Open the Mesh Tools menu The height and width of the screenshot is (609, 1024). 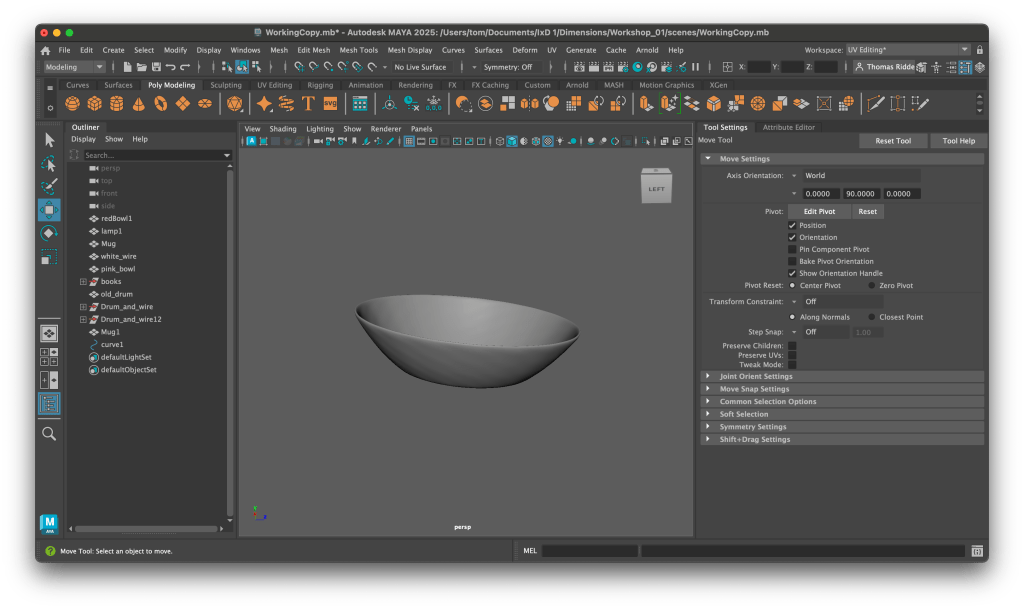[358, 50]
